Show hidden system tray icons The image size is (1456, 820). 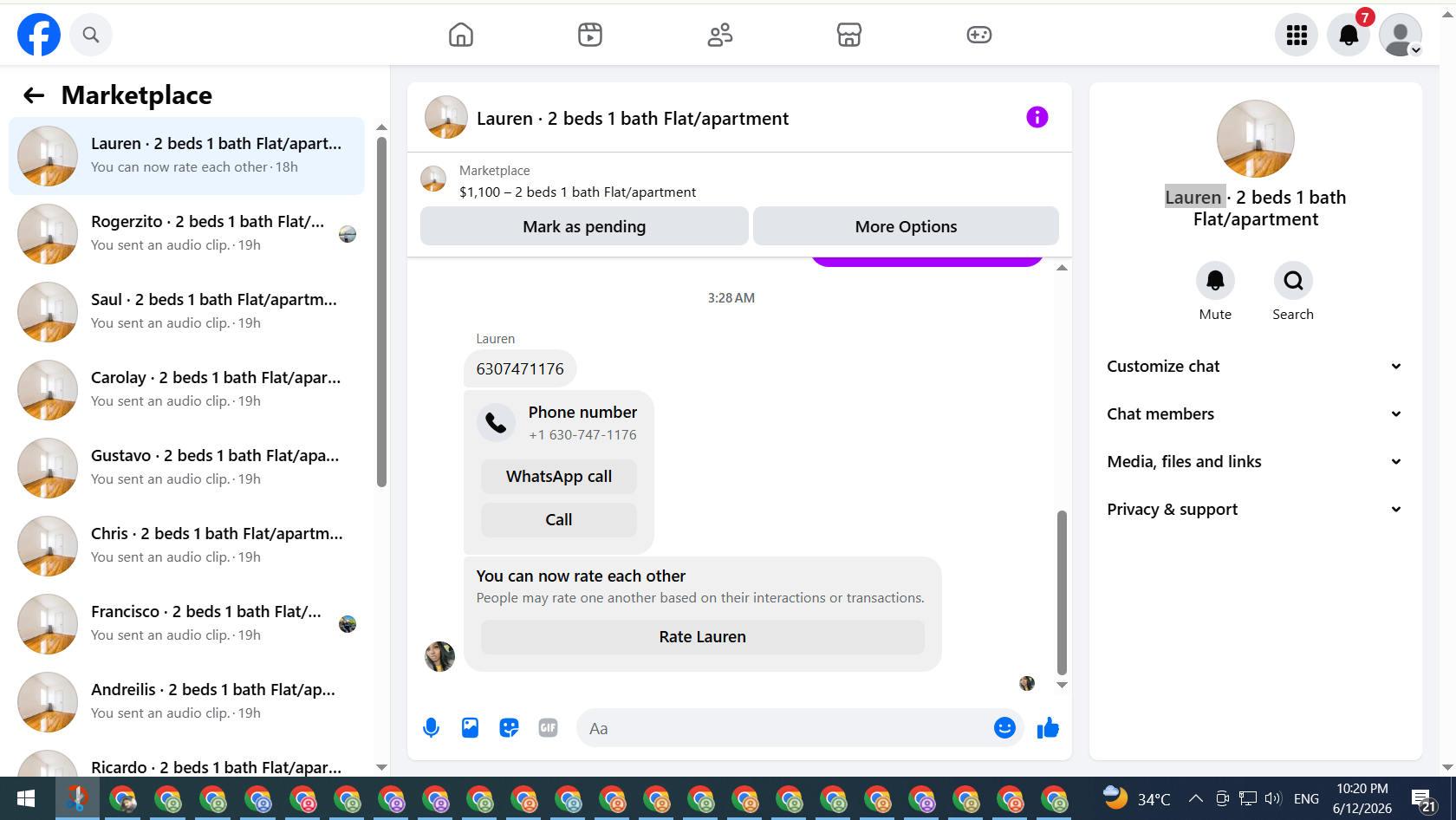tap(1196, 798)
